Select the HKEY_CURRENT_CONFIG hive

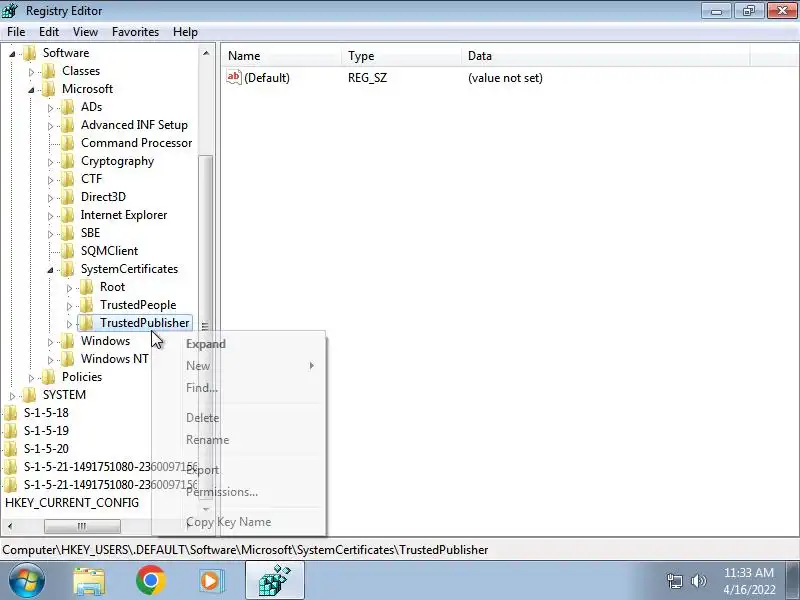(x=72, y=503)
